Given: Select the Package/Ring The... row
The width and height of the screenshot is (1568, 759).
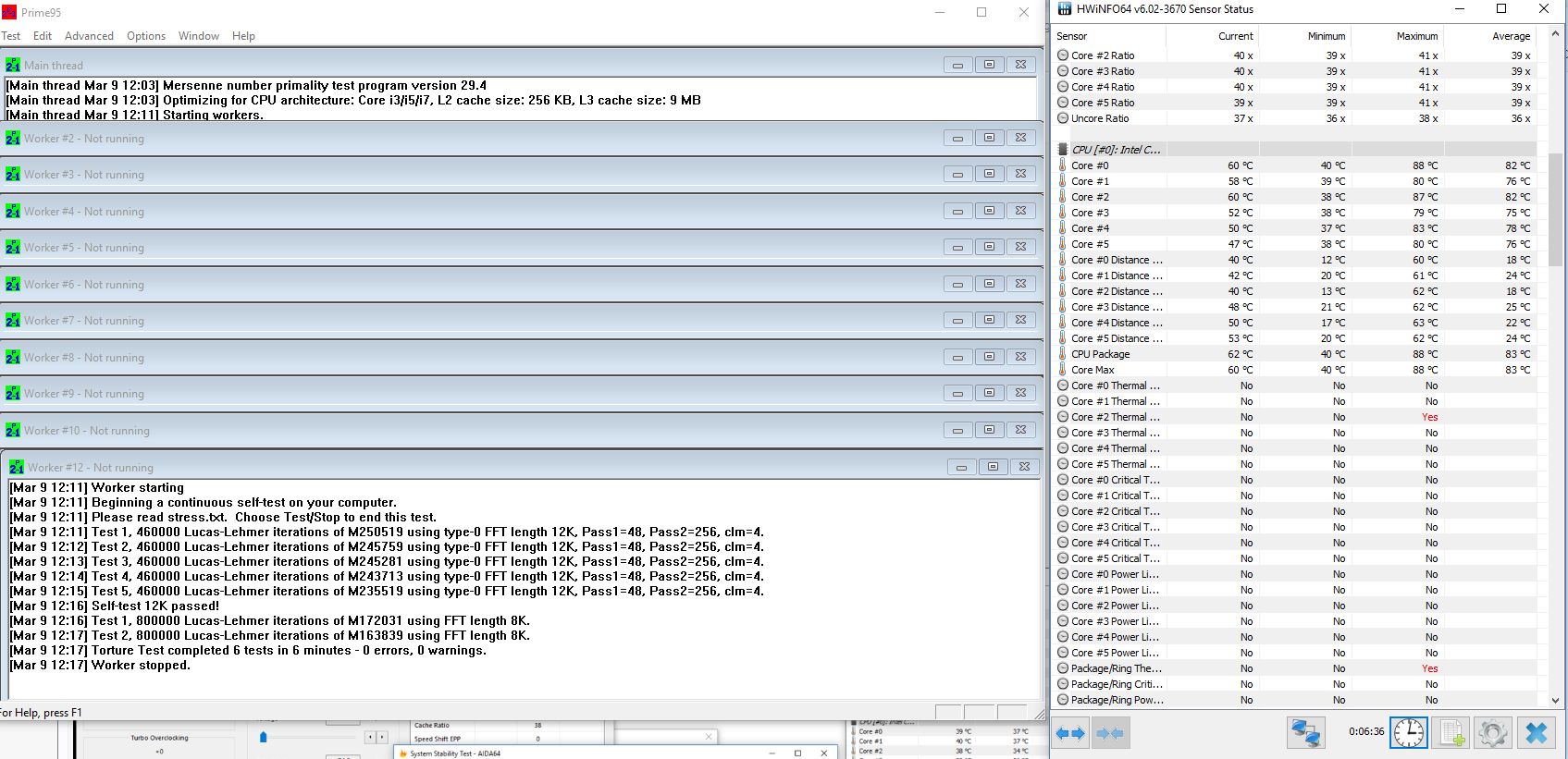Looking at the screenshot, I should 1296,668.
